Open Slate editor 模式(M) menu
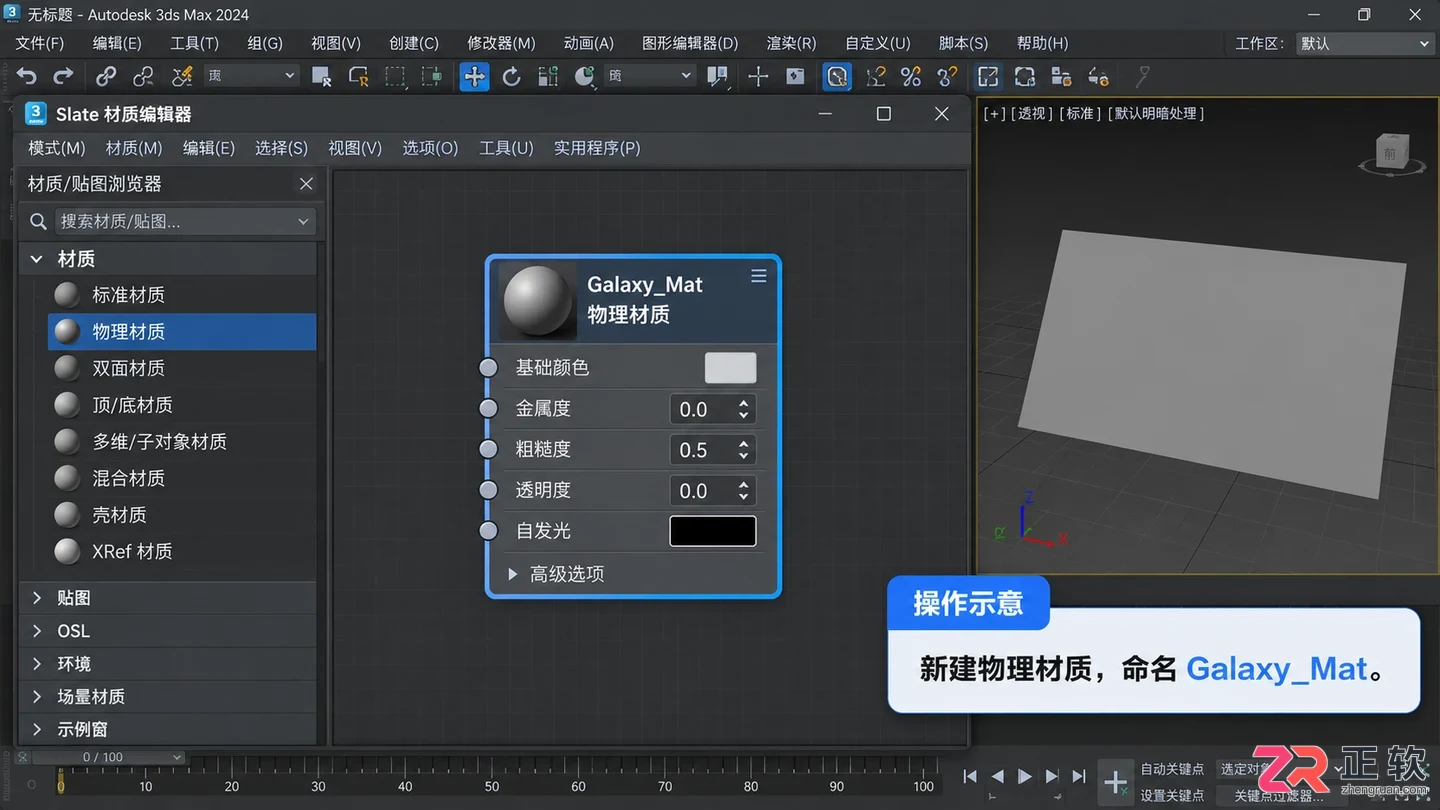 (57, 148)
